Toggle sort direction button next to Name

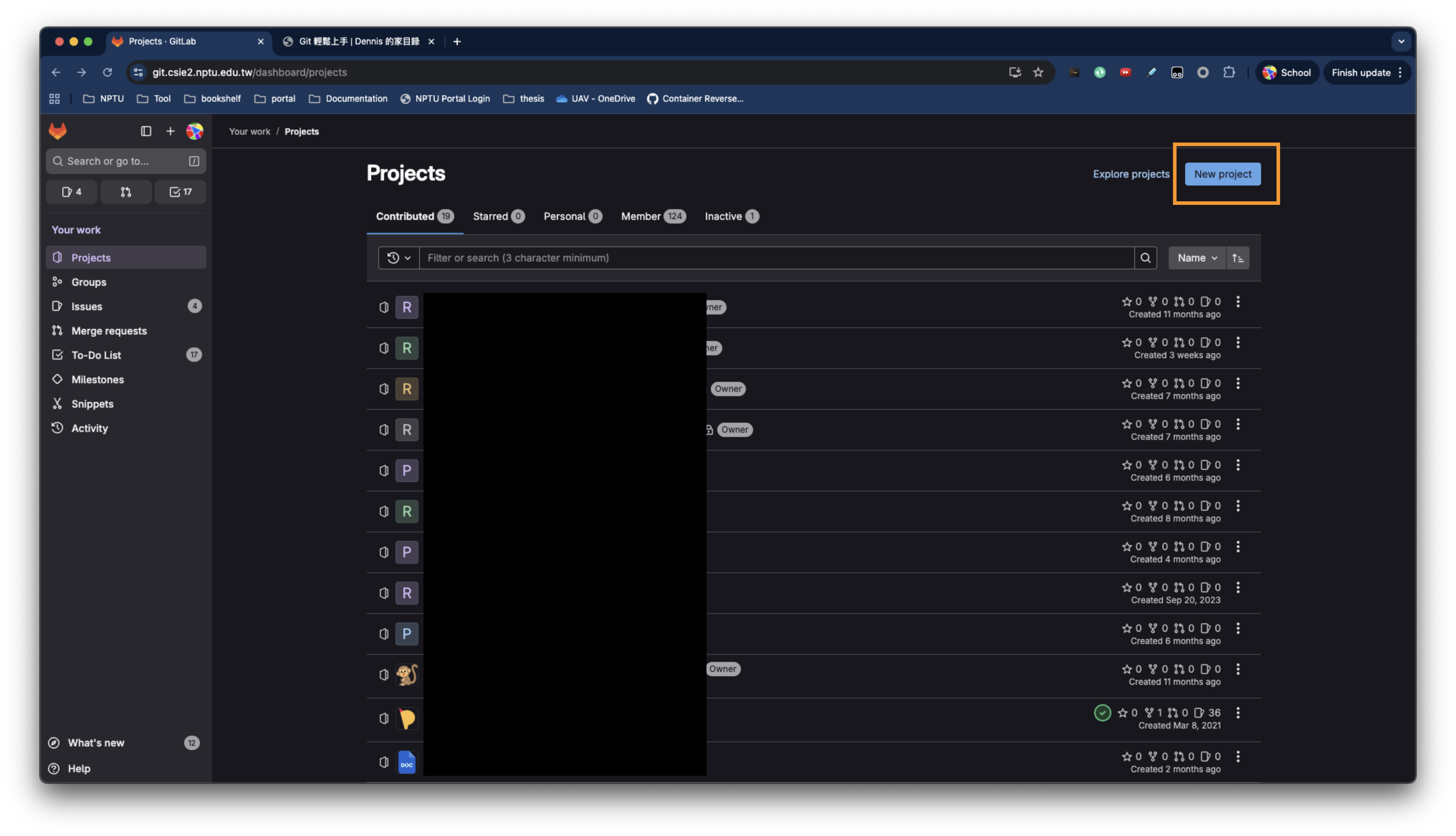click(x=1238, y=258)
